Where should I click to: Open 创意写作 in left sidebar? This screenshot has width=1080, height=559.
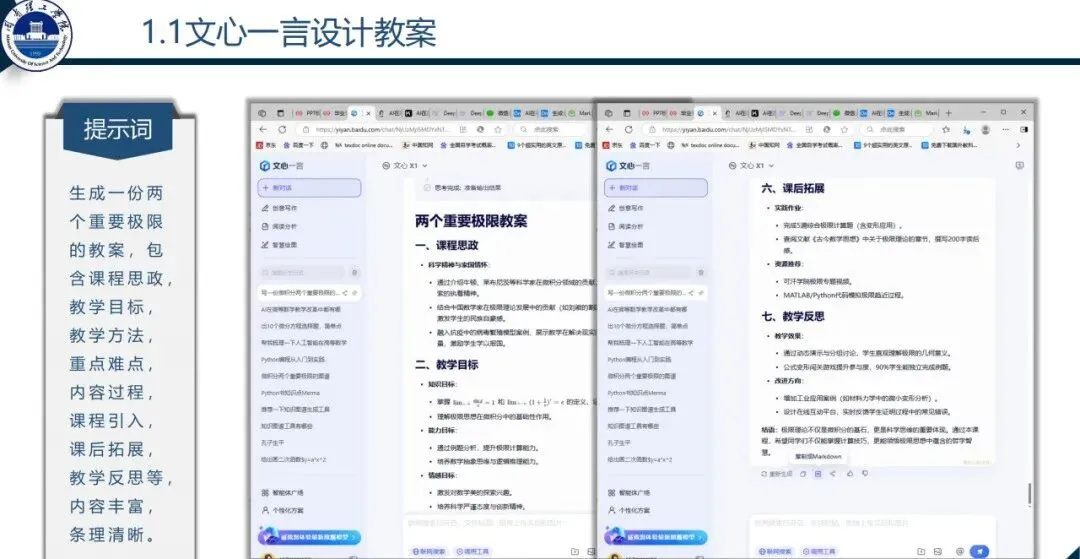click(279, 207)
